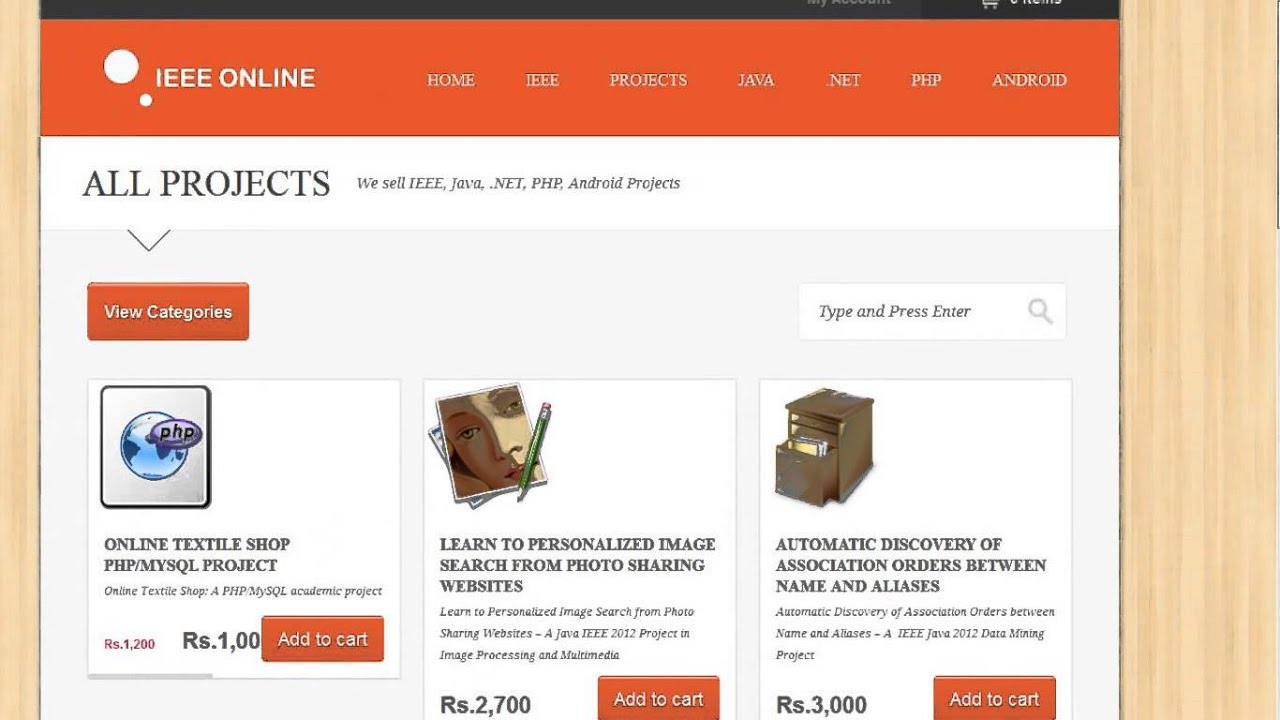Select the JAVA menu item
Image resolution: width=1280 pixels, height=720 pixels.
[756, 80]
